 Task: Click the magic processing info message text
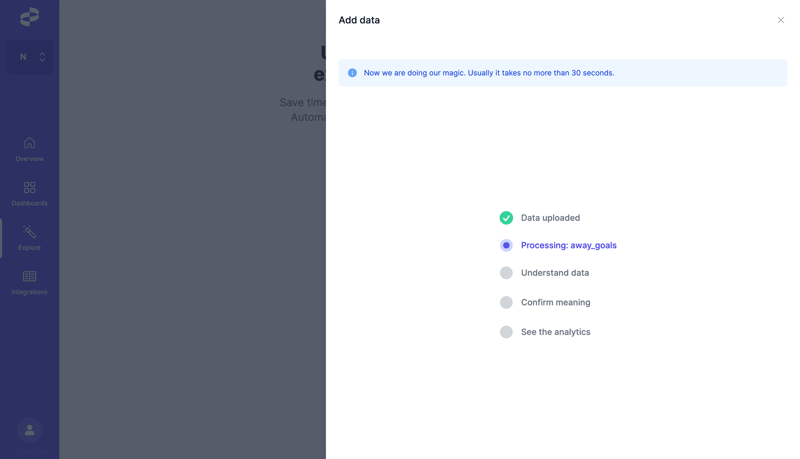489,73
